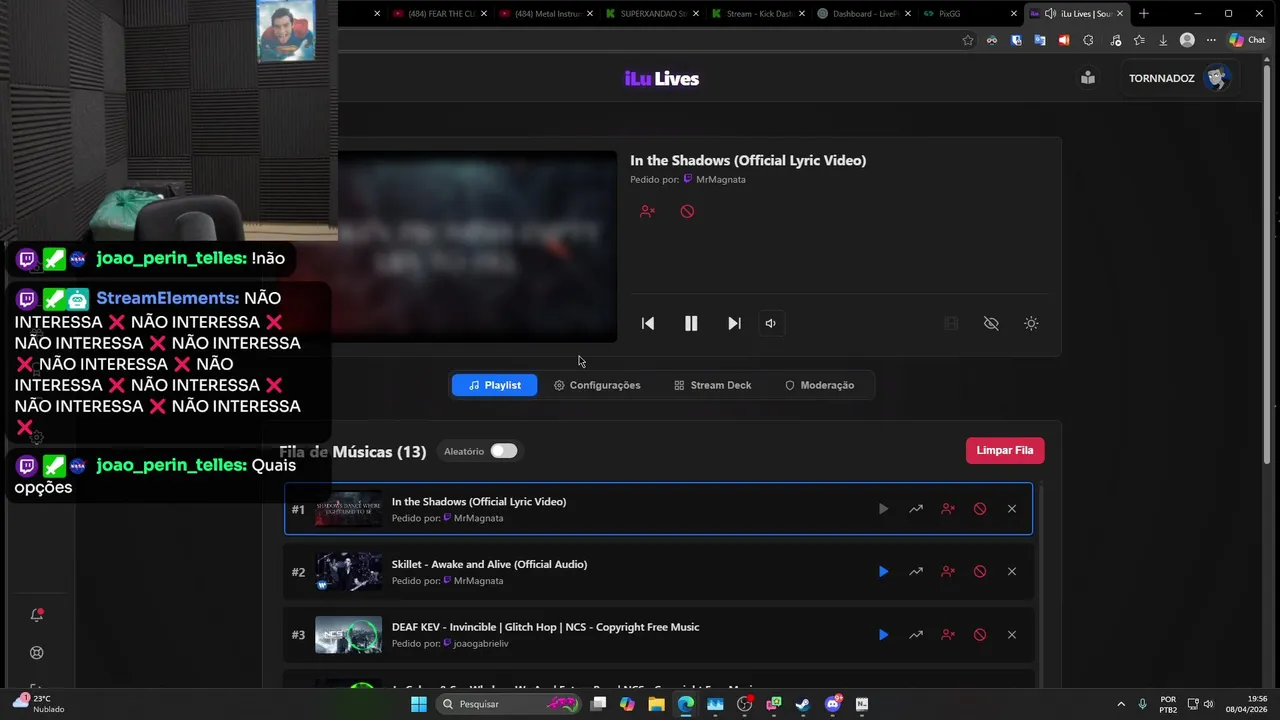Switch to FEAR THE CL... browser tab
Viewport: 1280px width, 720px height.
pos(438,14)
